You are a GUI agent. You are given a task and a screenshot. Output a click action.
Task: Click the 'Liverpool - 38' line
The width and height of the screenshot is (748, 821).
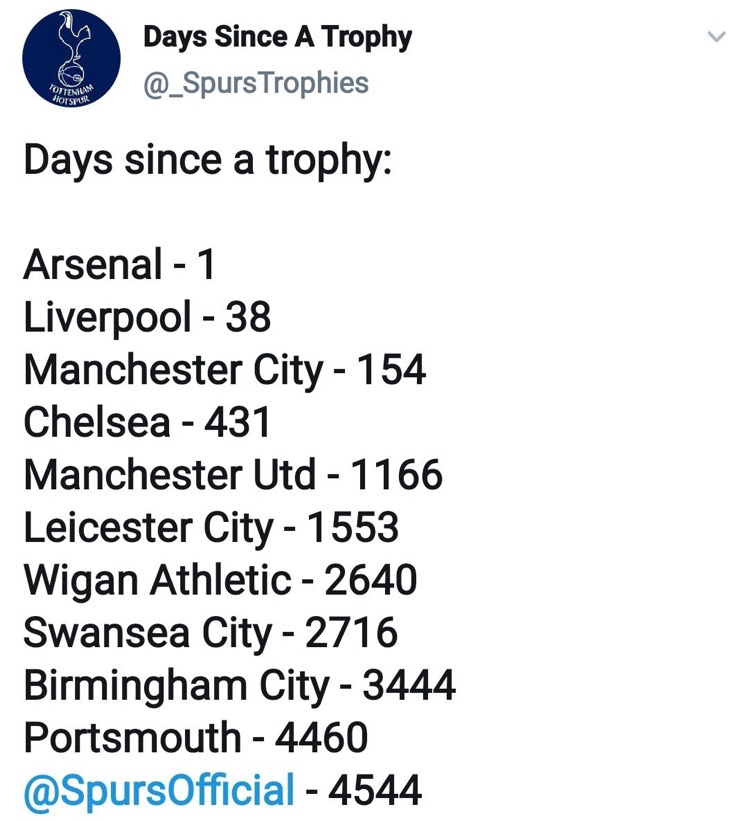click(x=147, y=317)
